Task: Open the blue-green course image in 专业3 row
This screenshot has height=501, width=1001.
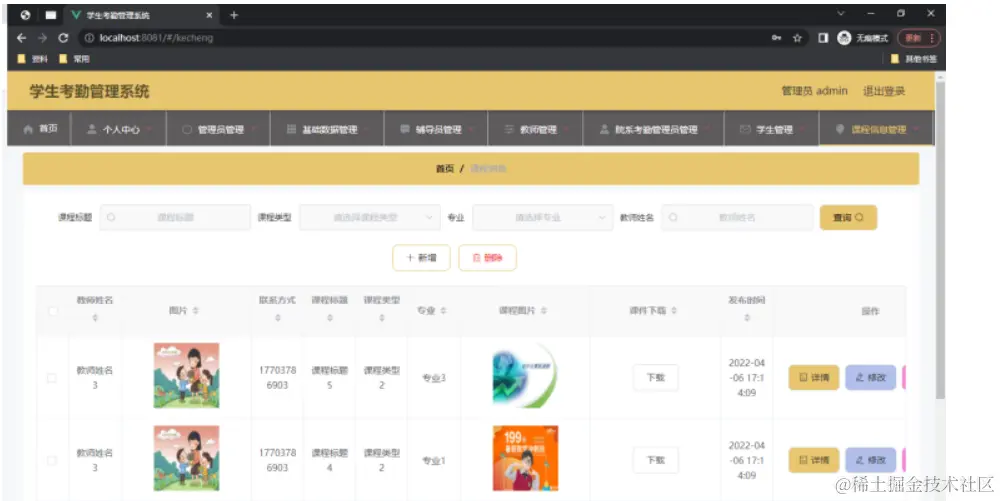Action: click(x=525, y=376)
